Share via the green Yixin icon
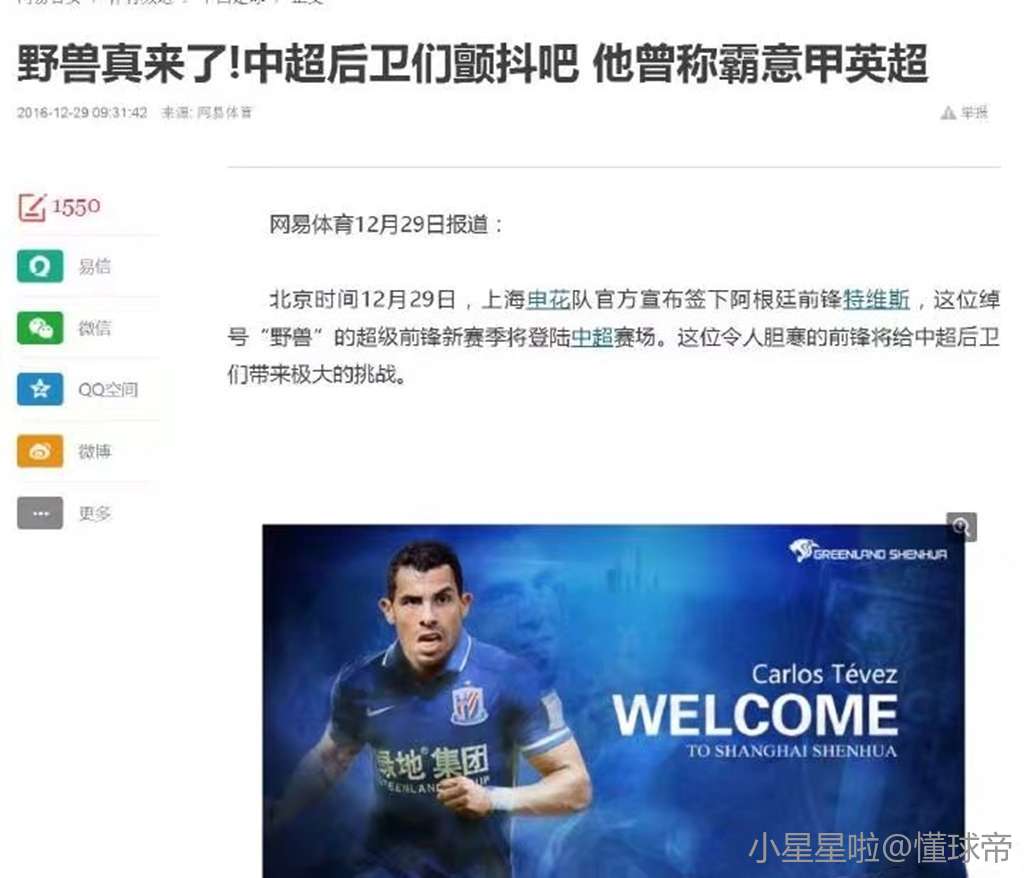The height and width of the screenshot is (878, 1024). [x=40, y=266]
